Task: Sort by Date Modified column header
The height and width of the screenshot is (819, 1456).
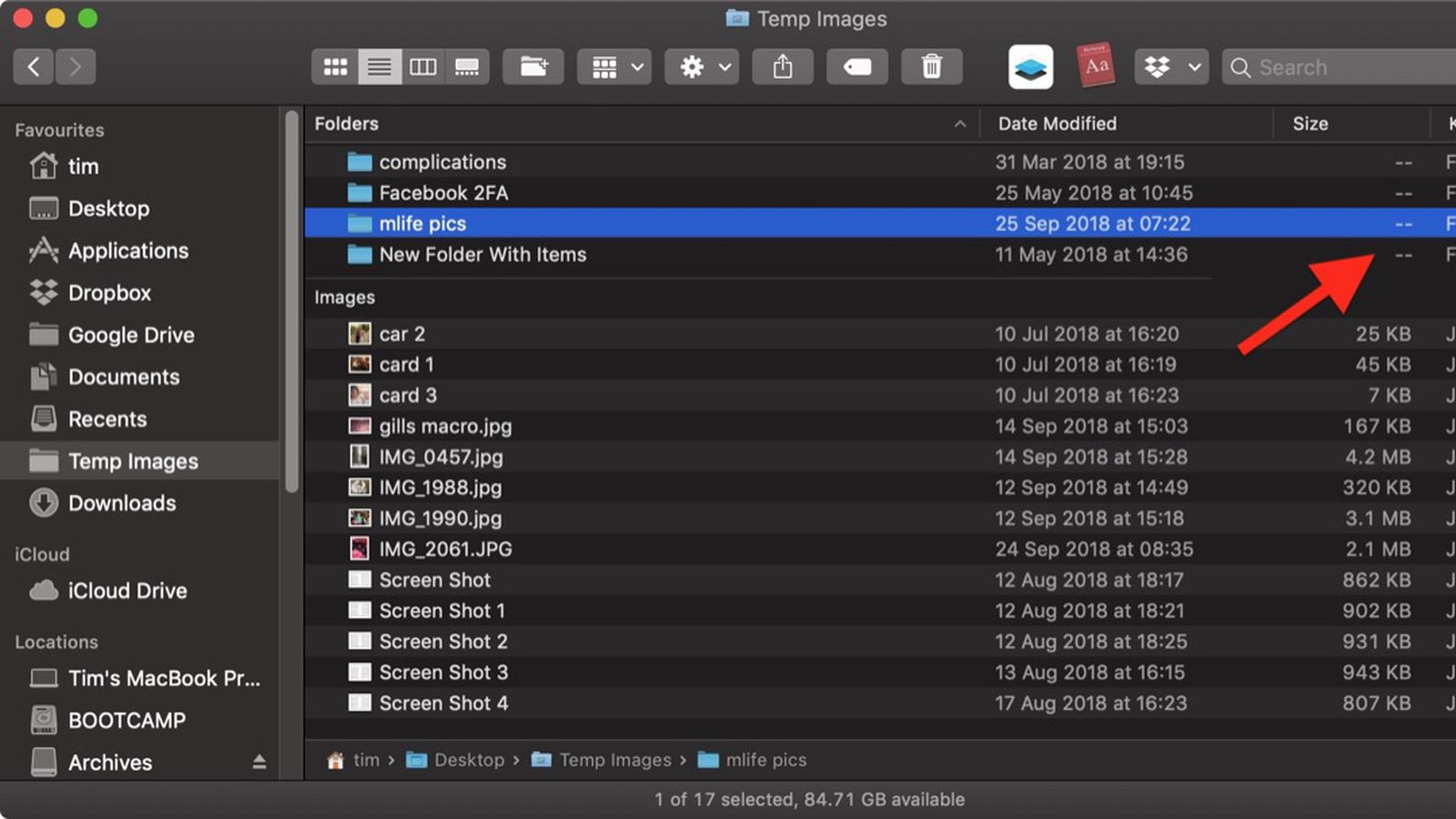Action: pyautogui.click(x=1057, y=124)
